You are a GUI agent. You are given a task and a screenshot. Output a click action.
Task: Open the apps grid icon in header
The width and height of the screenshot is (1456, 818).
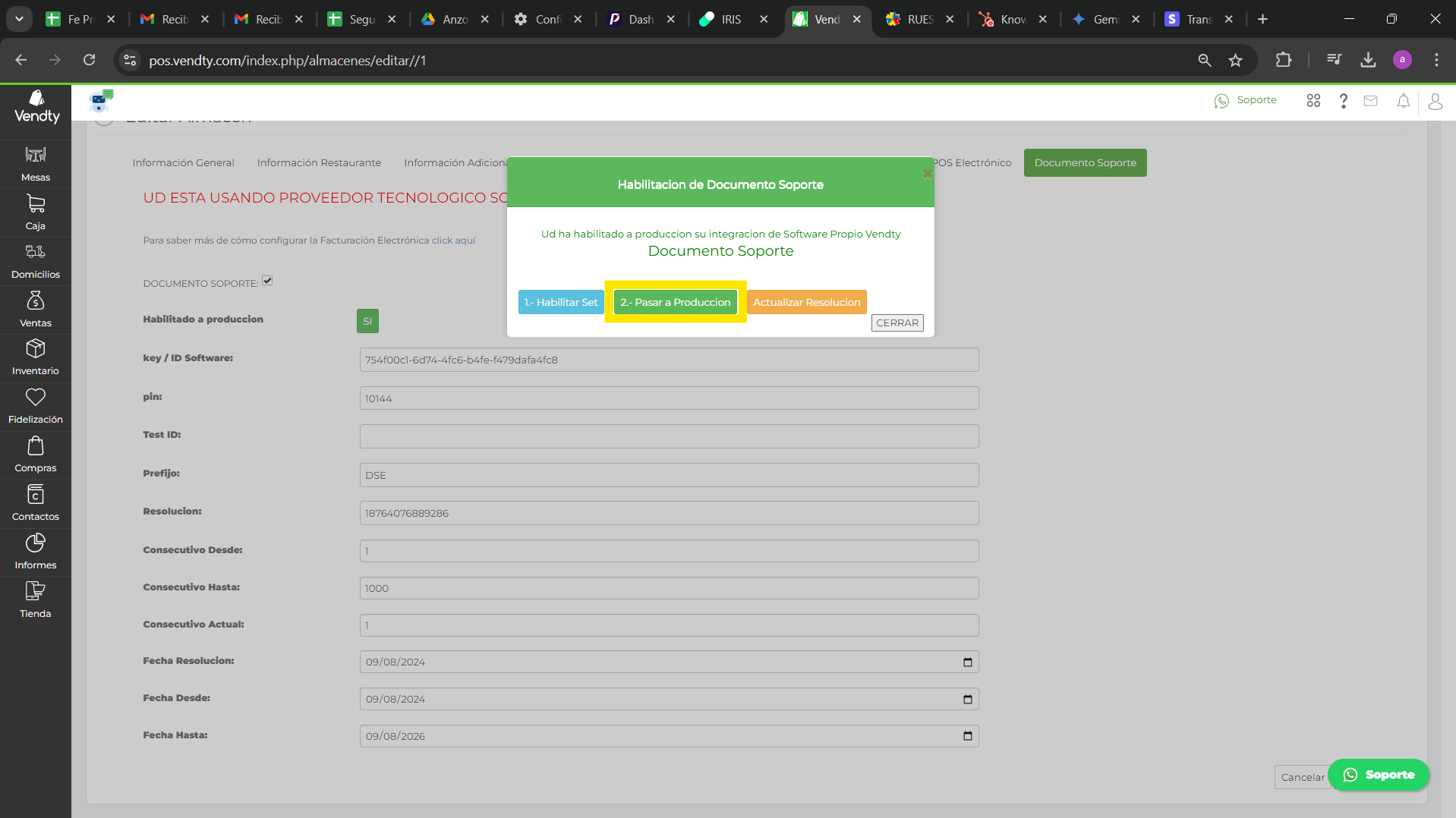click(x=1313, y=100)
